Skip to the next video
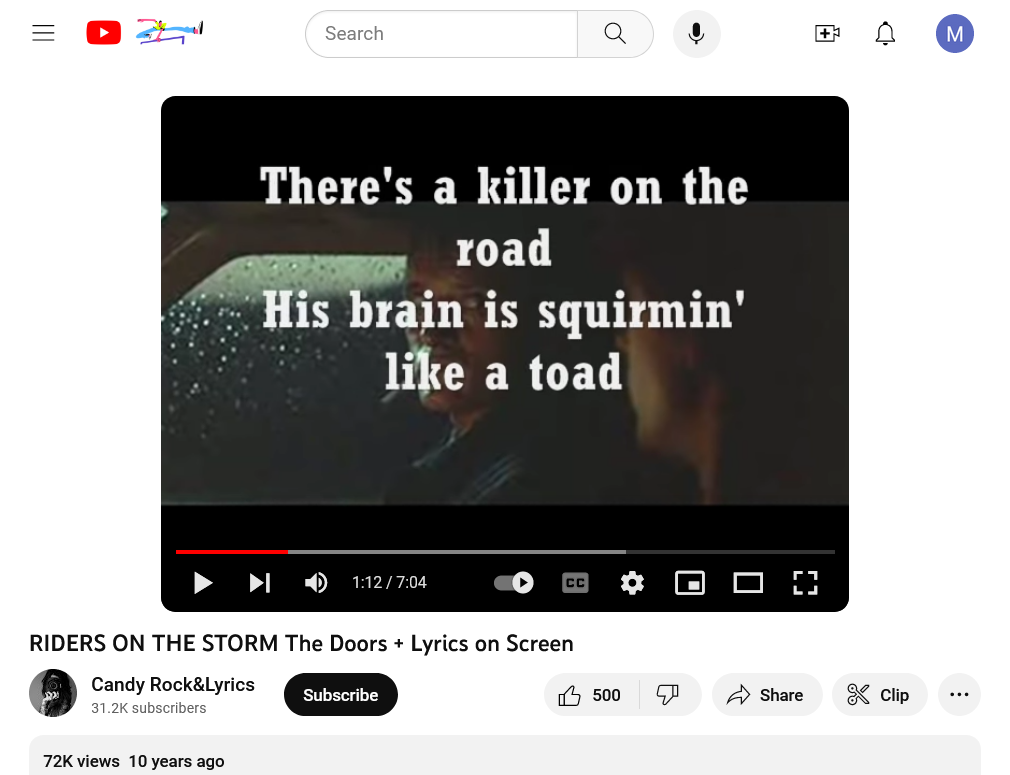Viewport: 1010px width, 775px height. 260,582
